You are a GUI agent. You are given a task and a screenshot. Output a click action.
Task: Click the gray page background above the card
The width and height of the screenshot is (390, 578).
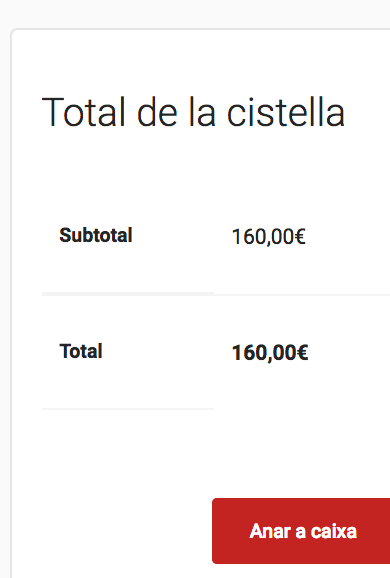click(195, 13)
